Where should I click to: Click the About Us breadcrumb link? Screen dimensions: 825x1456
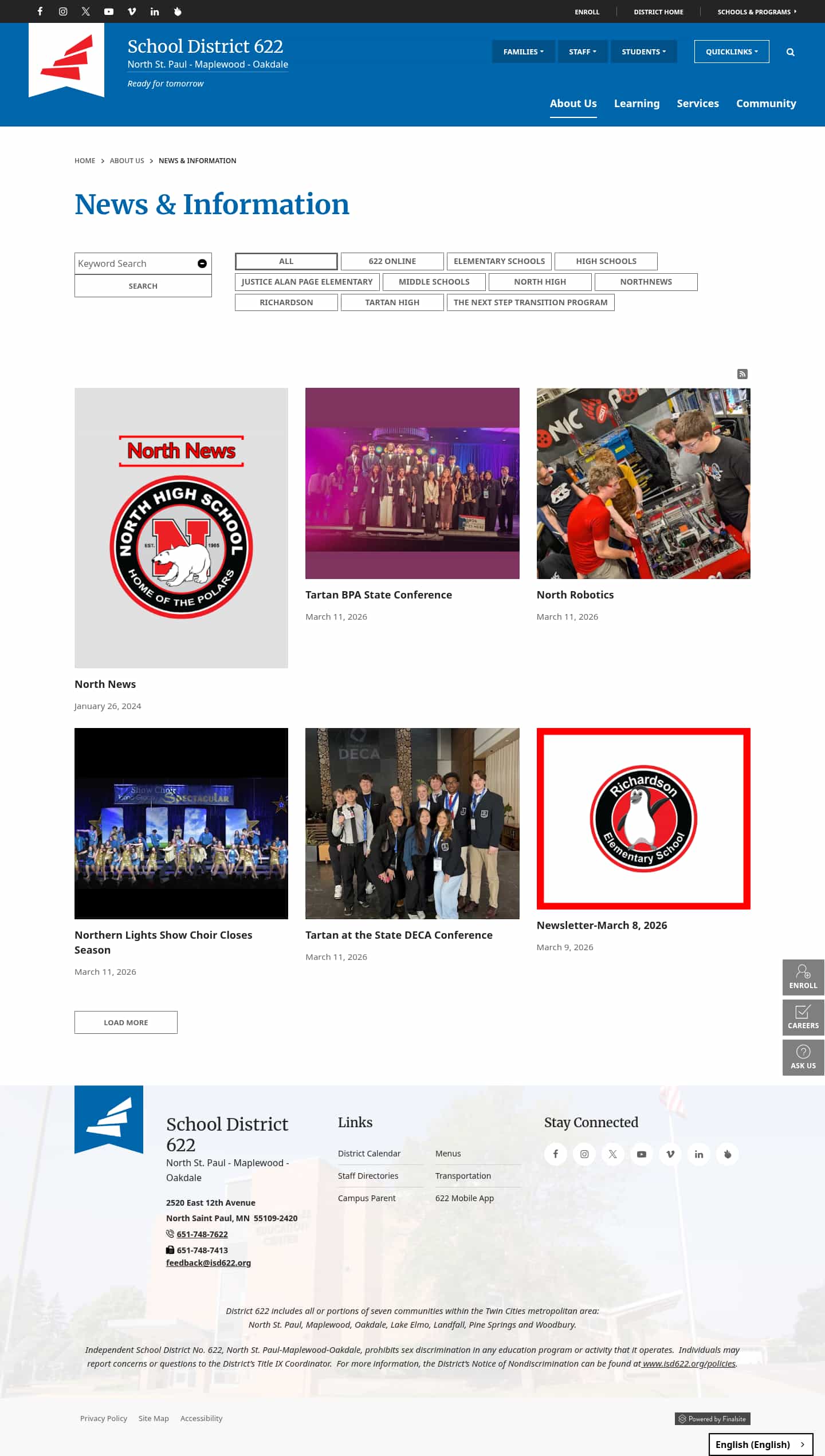click(x=127, y=161)
